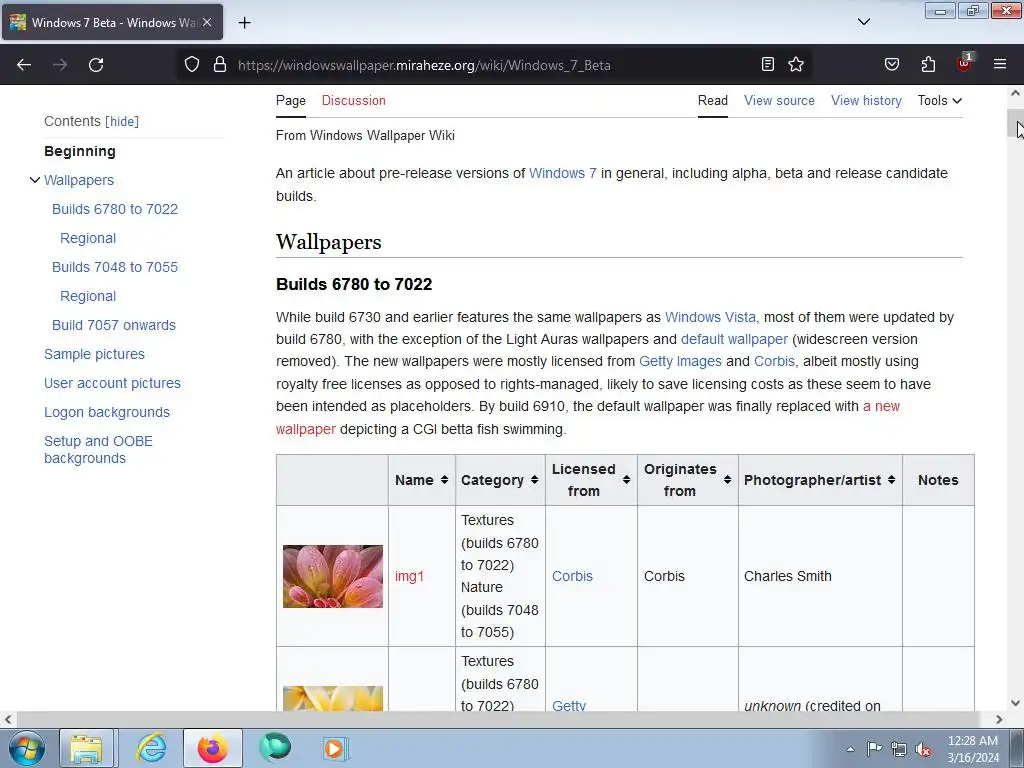The image size is (1024, 768).
Task: Open the Corbis link in paragraph
Action: [774, 361]
